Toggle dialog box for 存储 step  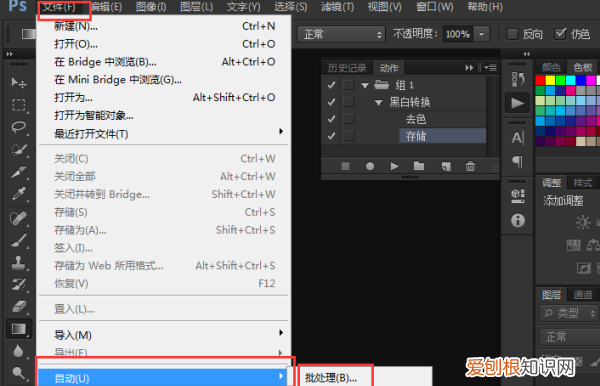point(348,136)
